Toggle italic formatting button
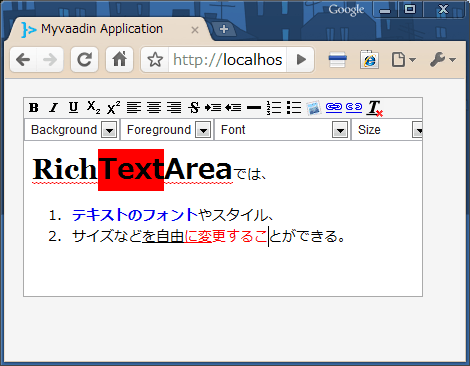 coord(54,108)
